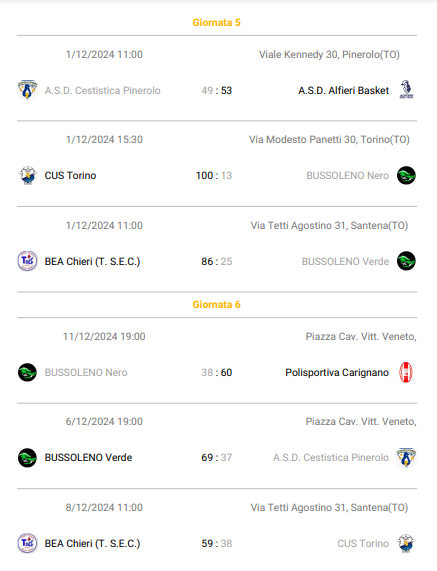437x571 pixels.
Task: Click the 100 : 13 match score
Action: pos(214,176)
